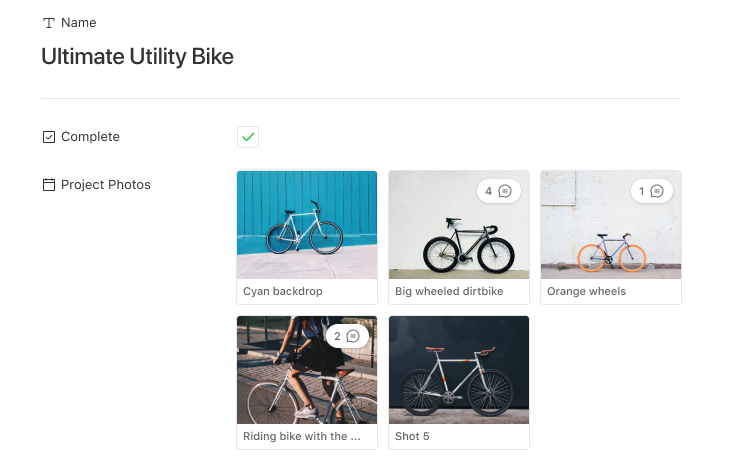Open the Orange wheels bike photo

click(611, 225)
